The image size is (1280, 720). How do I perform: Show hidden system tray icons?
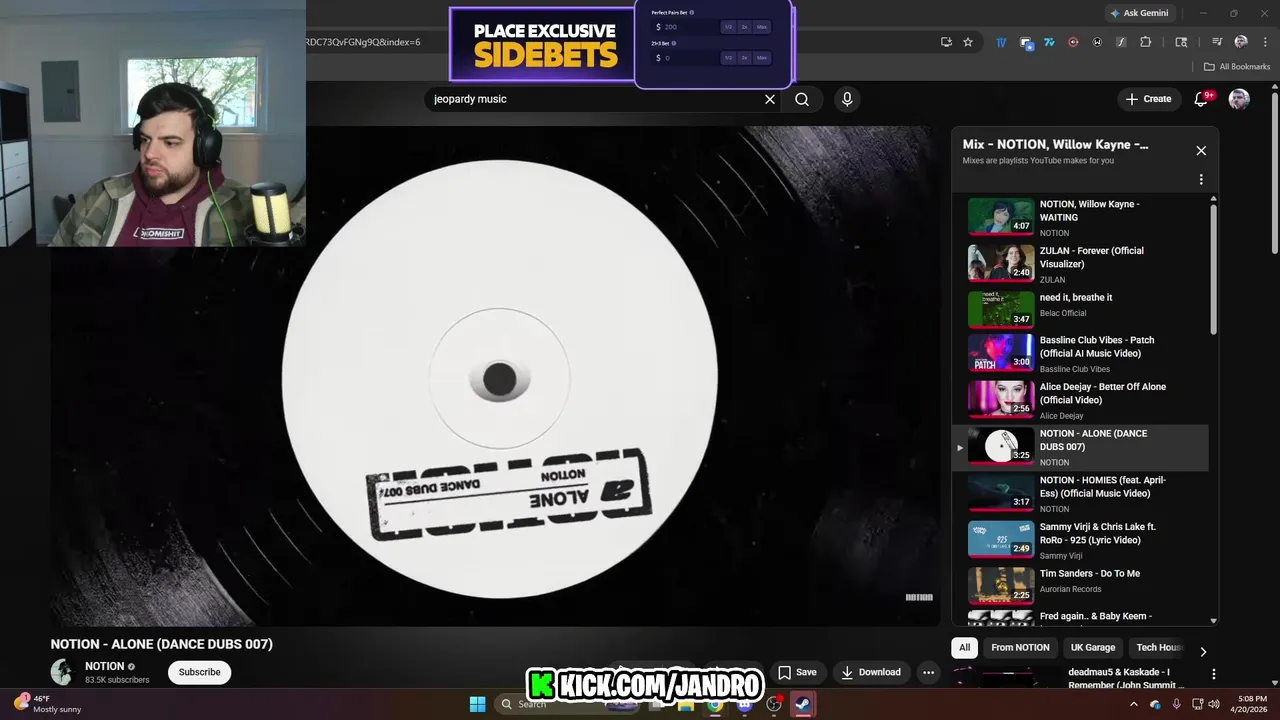[1133, 704]
